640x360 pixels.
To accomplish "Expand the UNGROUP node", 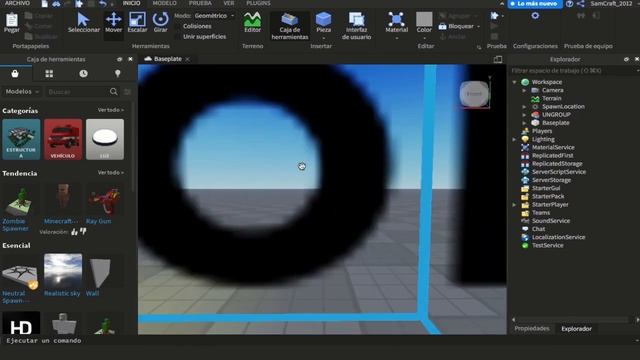I will click(524, 115).
